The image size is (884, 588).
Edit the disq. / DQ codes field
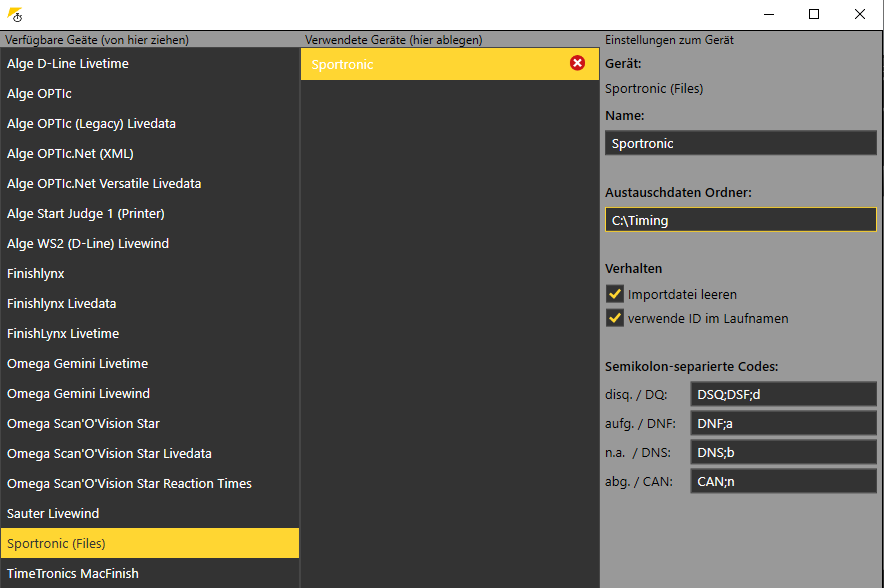784,394
